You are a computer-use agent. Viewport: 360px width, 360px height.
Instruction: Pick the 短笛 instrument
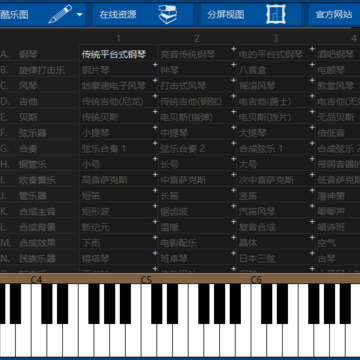click(x=91, y=196)
